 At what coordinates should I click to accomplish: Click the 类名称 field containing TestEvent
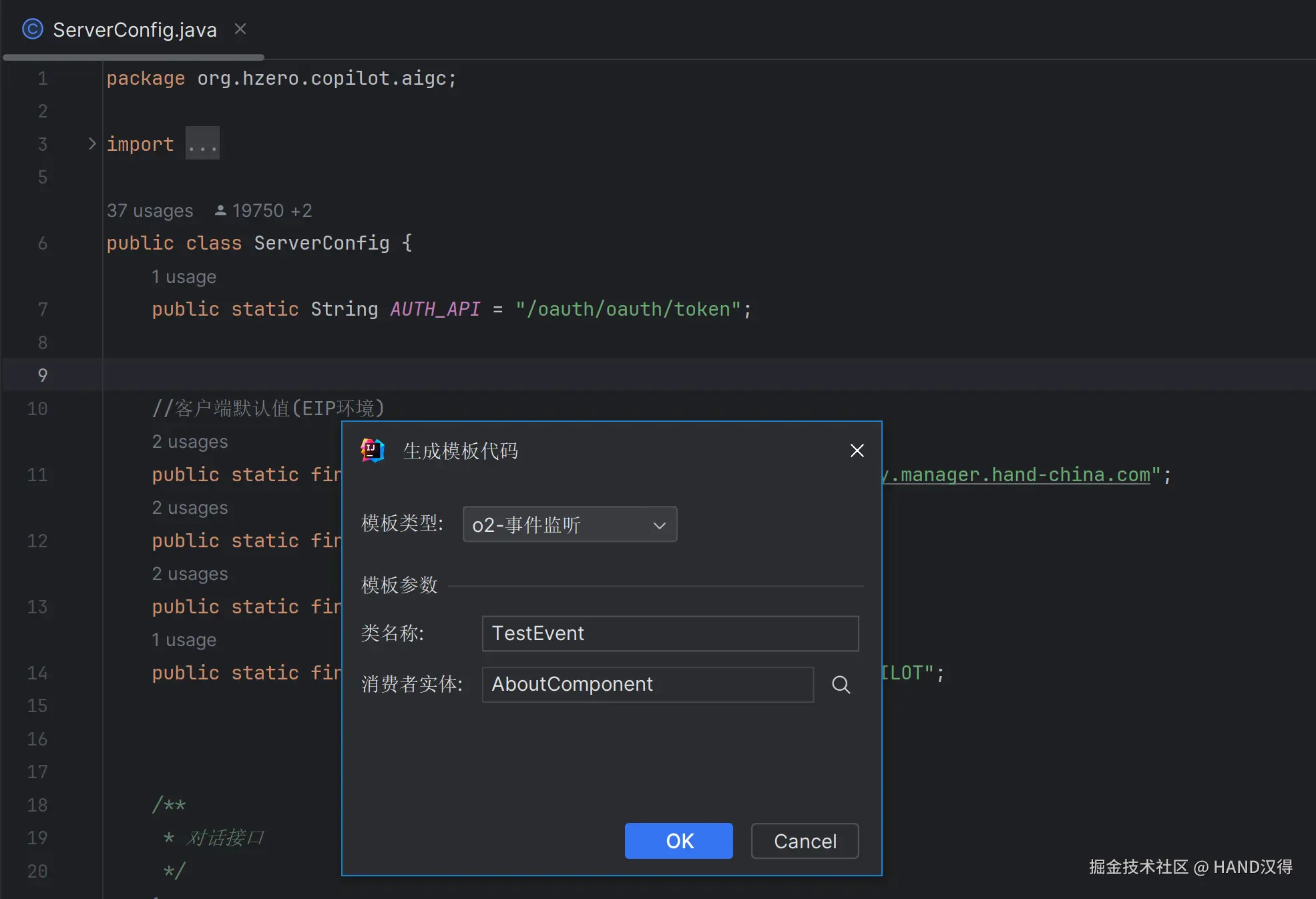(x=670, y=633)
